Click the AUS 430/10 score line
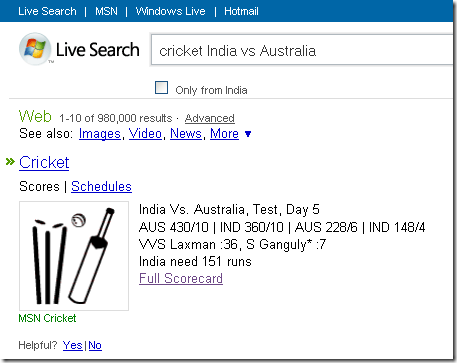Viewport: 457px width, 363px height. tap(282, 227)
